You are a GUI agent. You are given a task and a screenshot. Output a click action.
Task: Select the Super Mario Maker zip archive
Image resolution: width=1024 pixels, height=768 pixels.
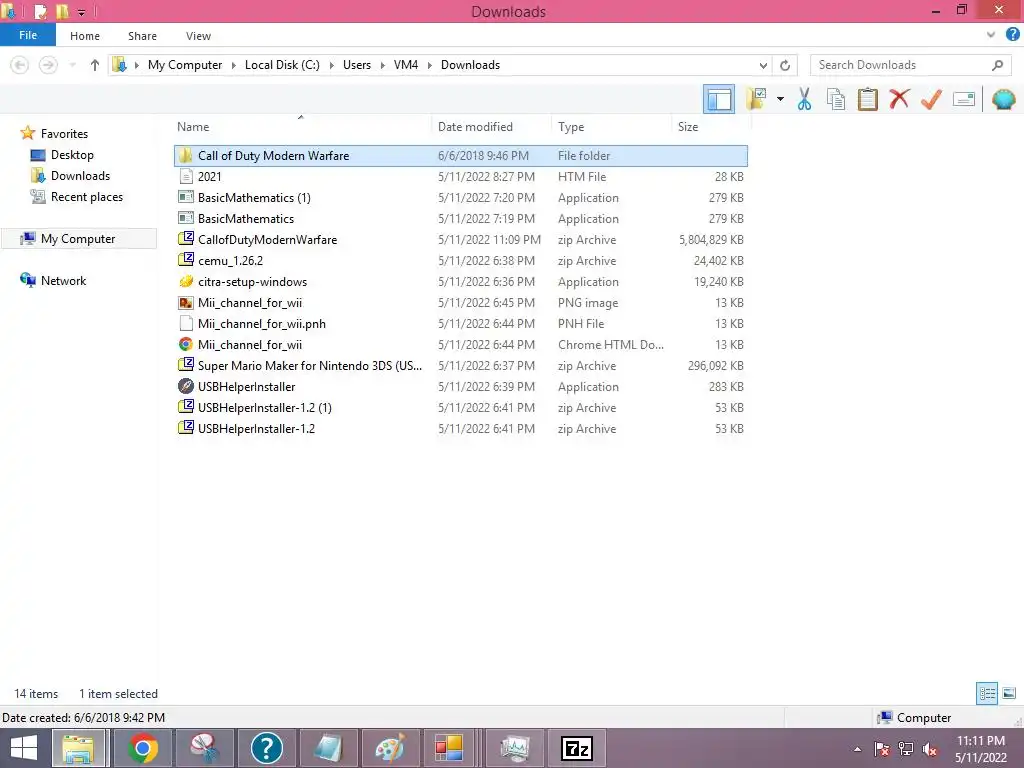[460, 366]
